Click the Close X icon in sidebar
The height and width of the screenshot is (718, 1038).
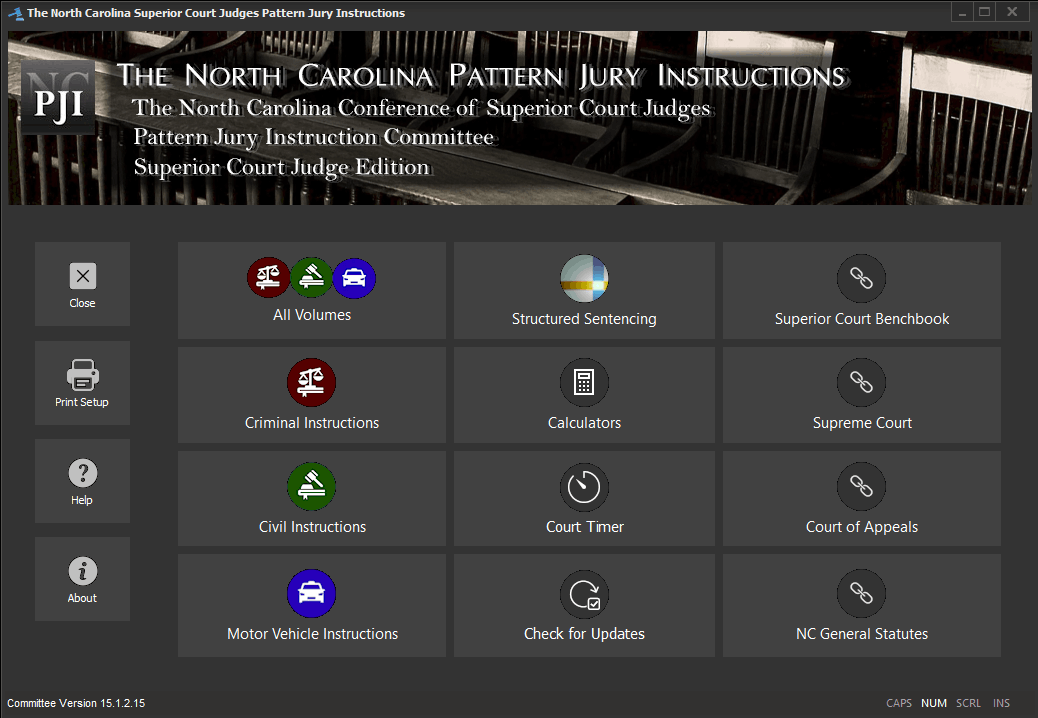pyautogui.click(x=83, y=276)
